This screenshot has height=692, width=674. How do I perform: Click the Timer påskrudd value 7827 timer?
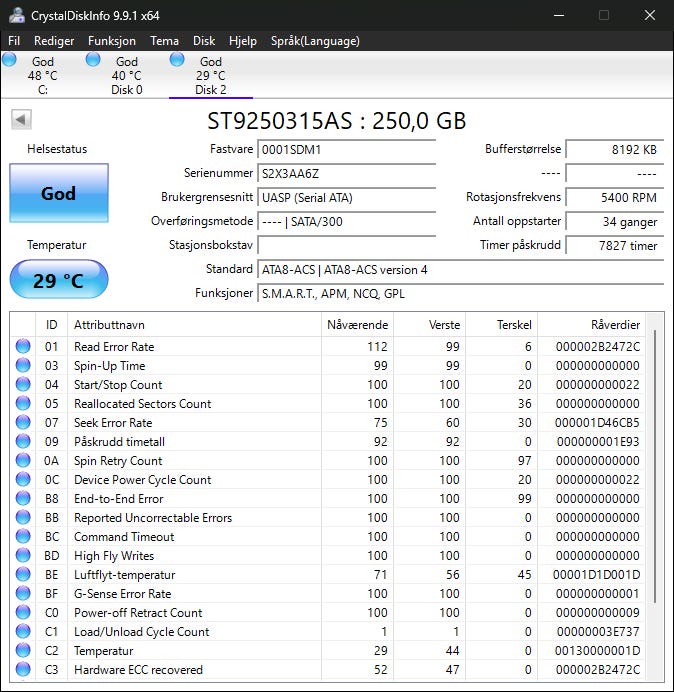614,245
